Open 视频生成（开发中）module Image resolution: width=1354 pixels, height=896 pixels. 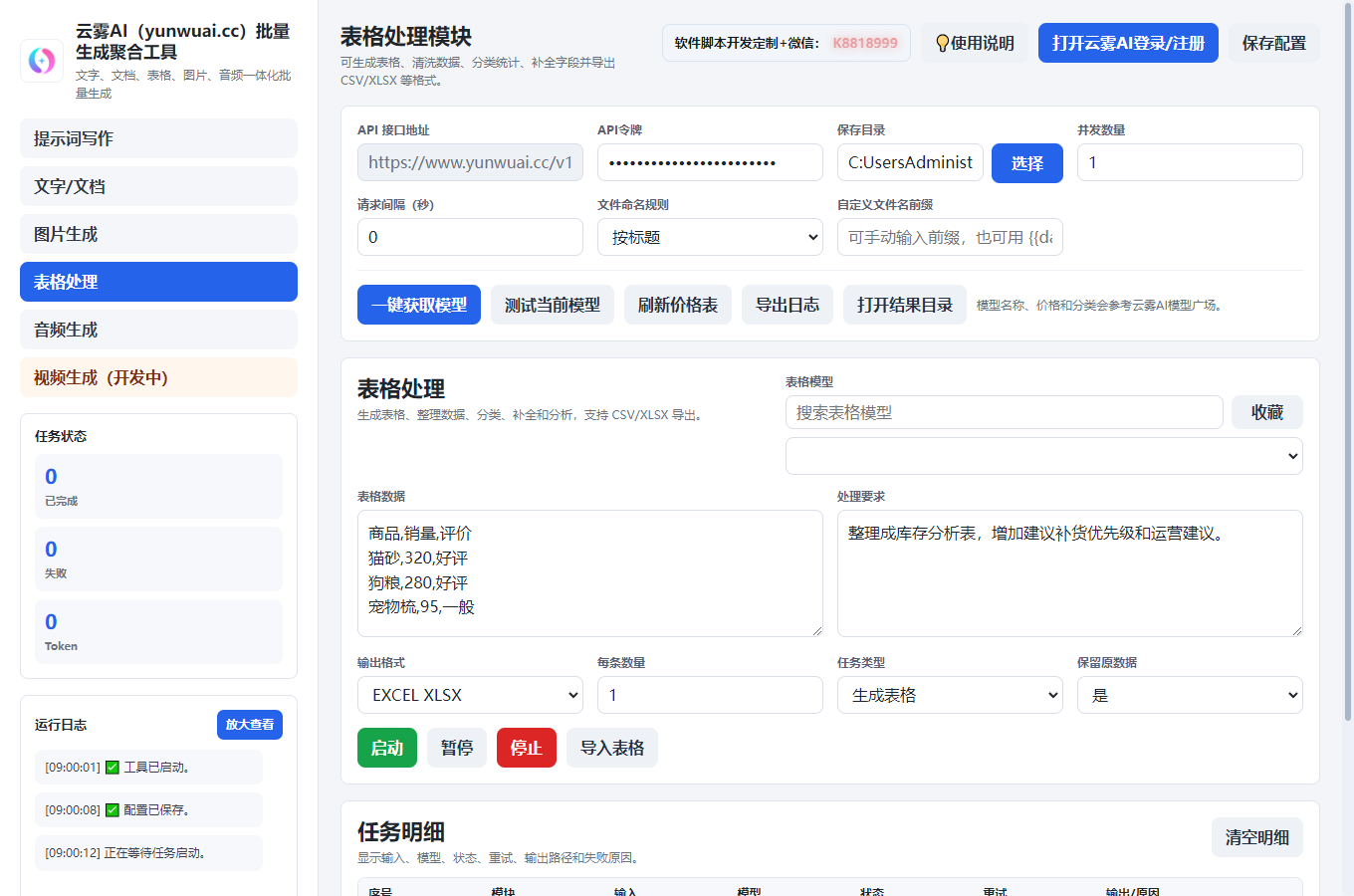[158, 377]
